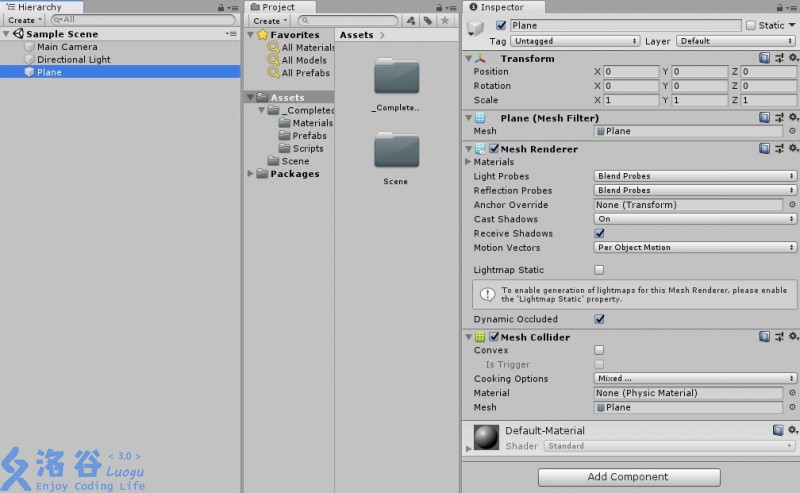Select Directional Light in Hierarchy
The height and width of the screenshot is (493, 800).
(x=74, y=60)
